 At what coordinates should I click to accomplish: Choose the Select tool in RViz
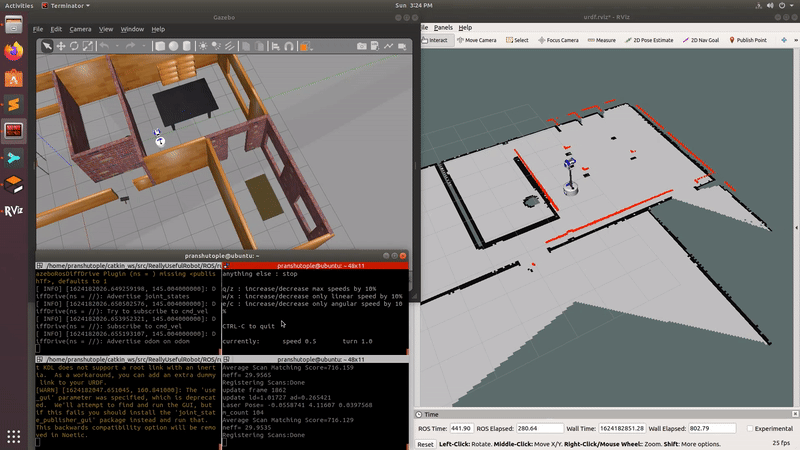(x=517, y=40)
